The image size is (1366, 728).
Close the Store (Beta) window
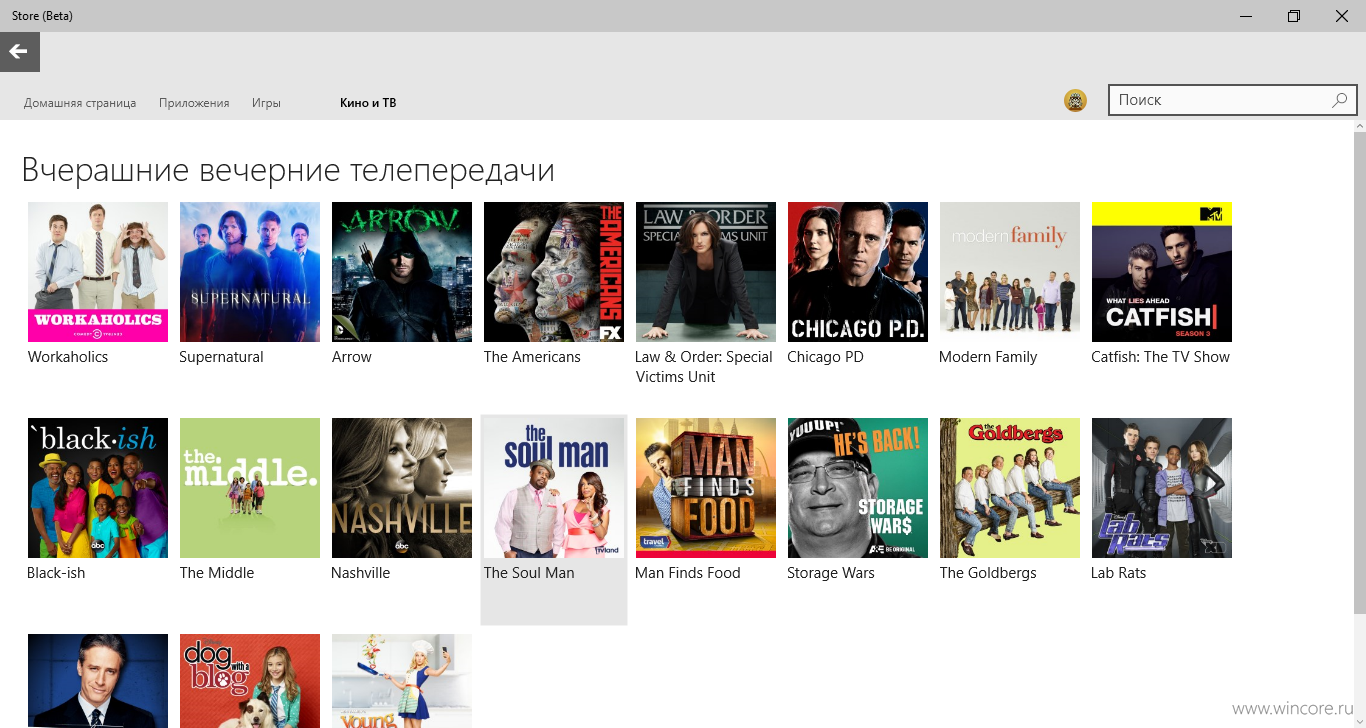coord(1342,16)
